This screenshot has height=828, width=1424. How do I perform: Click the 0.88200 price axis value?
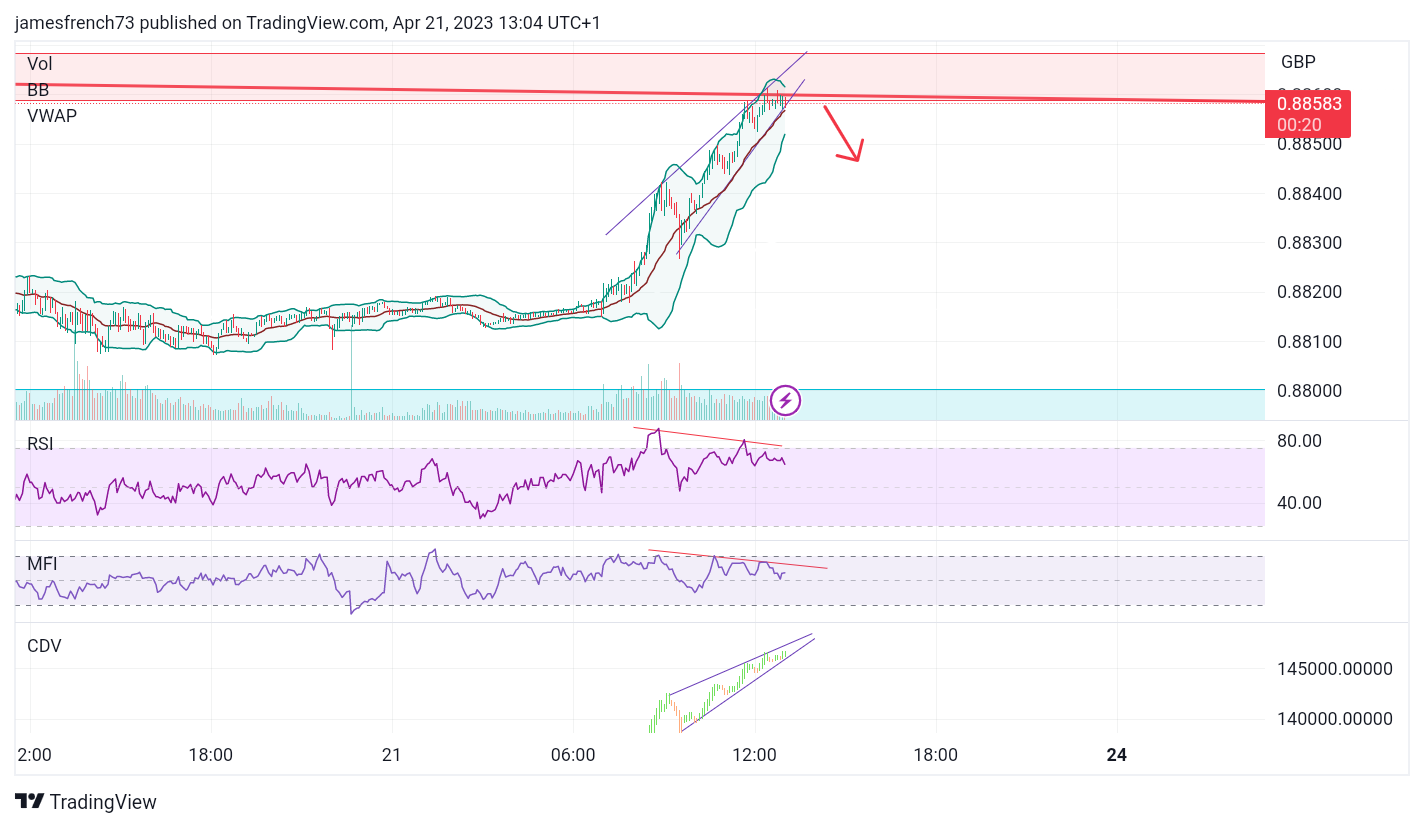click(1312, 292)
